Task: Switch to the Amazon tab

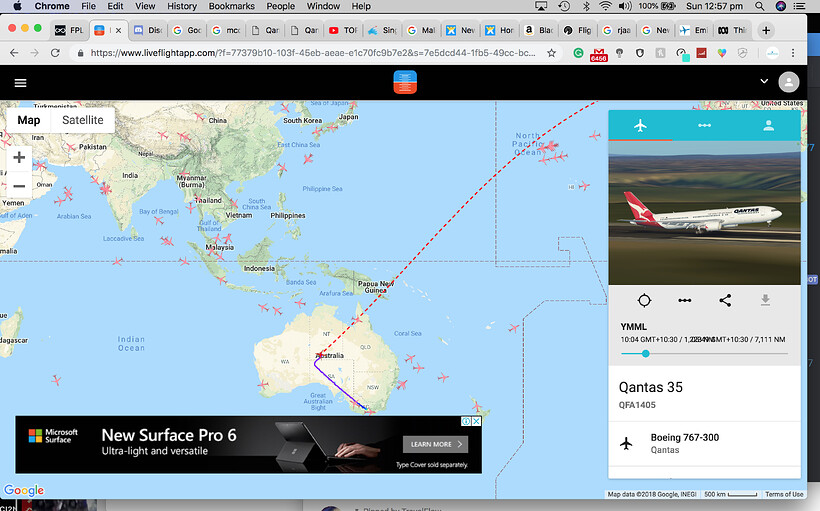Action: point(539,30)
